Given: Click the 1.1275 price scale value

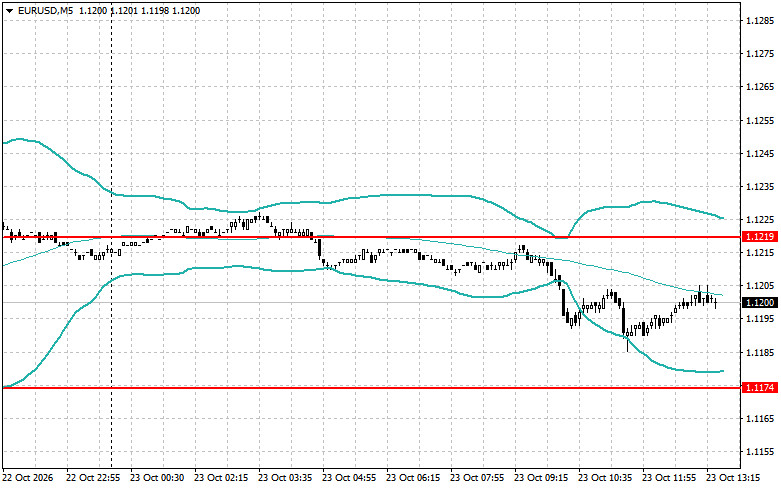Looking at the screenshot, I should [760, 54].
